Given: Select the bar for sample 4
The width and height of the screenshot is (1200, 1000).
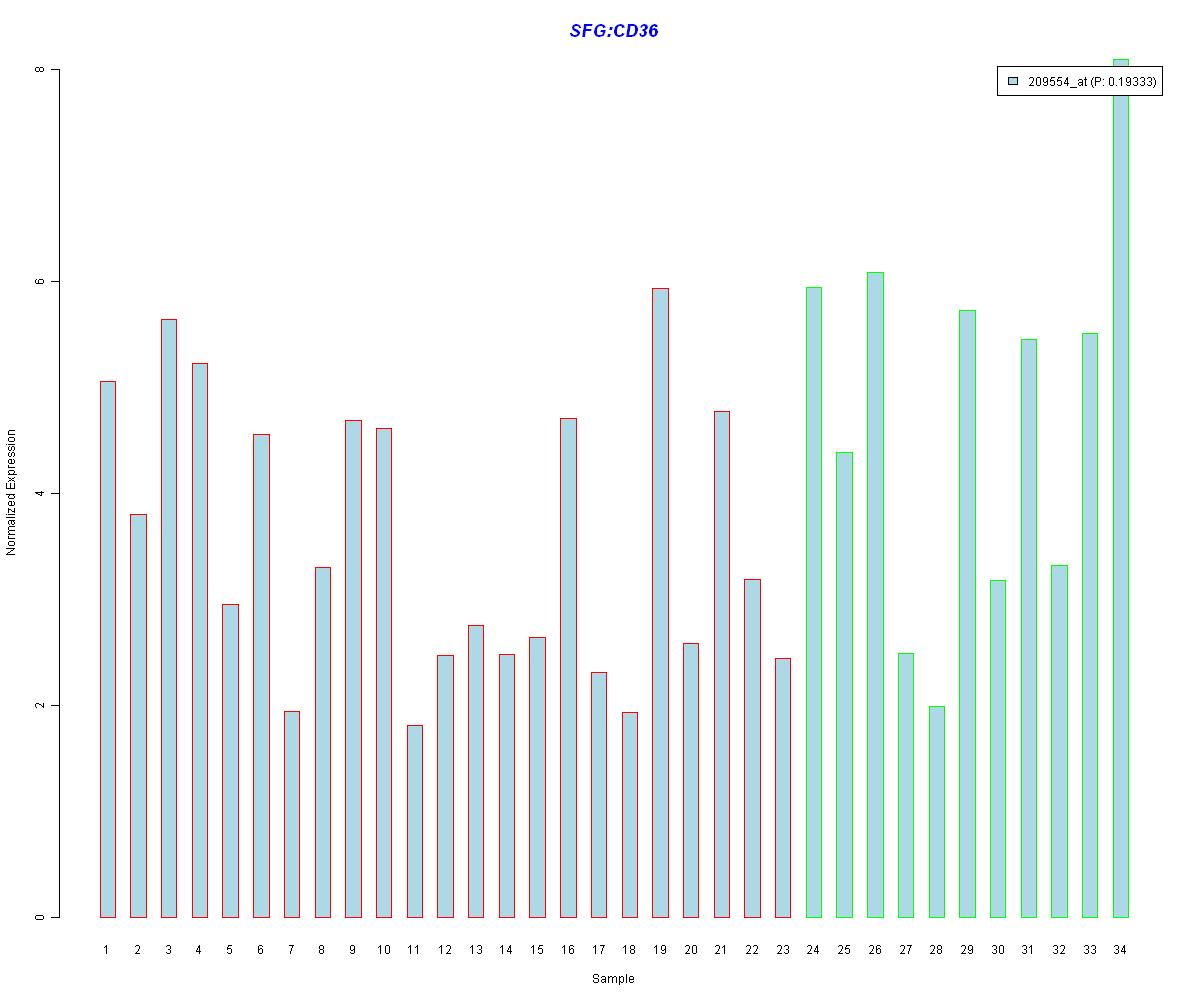Looking at the screenshot, I should pyautogui.click(x=199, y=640).
